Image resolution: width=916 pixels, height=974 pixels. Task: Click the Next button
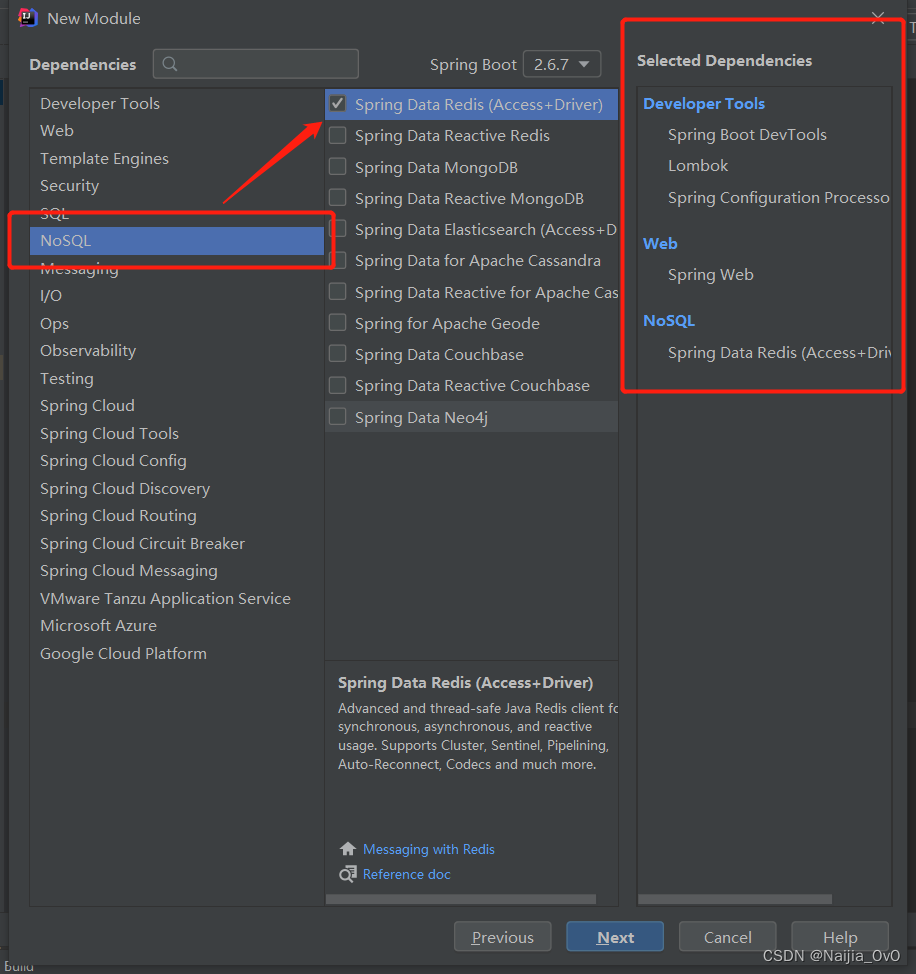point(615,937)
